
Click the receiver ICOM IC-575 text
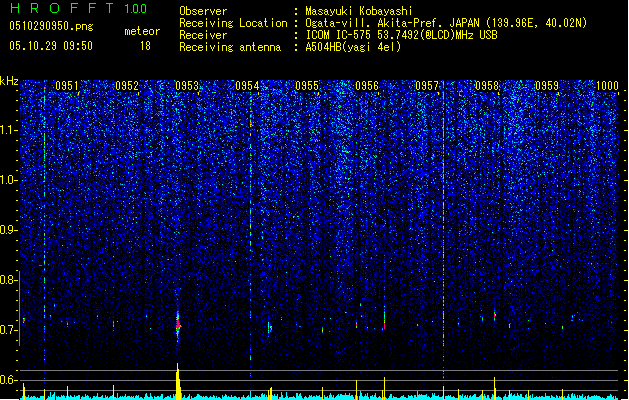click(401, 35)
